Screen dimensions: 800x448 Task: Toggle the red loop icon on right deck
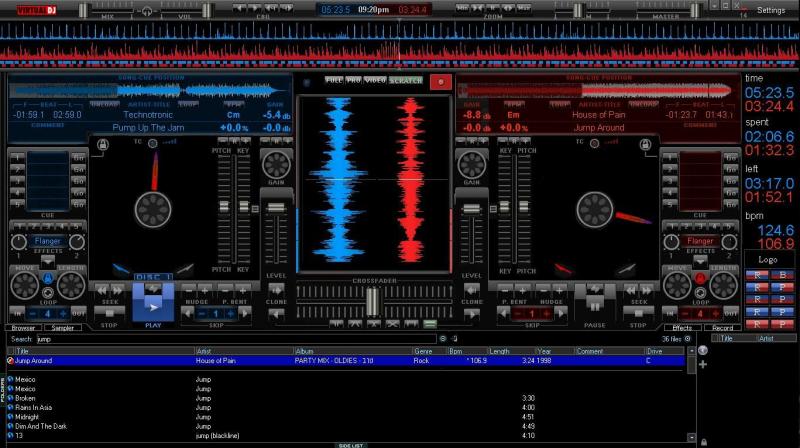(700, 278)
